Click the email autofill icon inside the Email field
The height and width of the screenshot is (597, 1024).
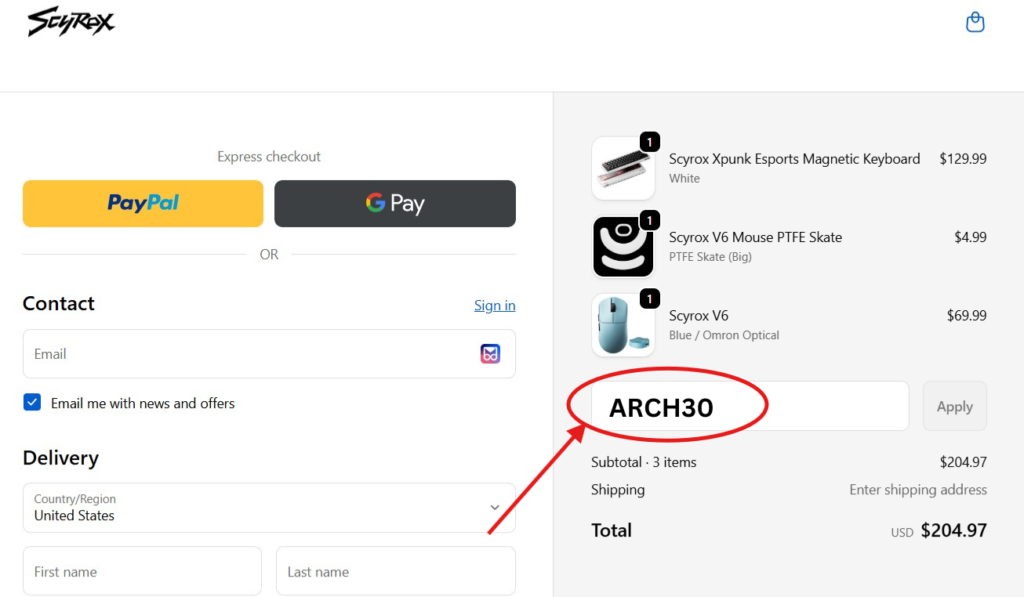[x=490, y=353]
